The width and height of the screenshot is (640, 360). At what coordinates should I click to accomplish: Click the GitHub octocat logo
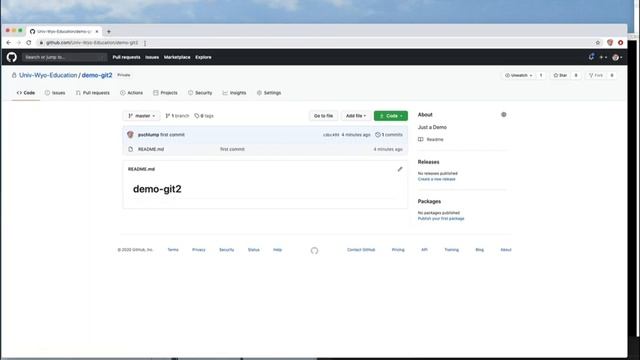12,57
